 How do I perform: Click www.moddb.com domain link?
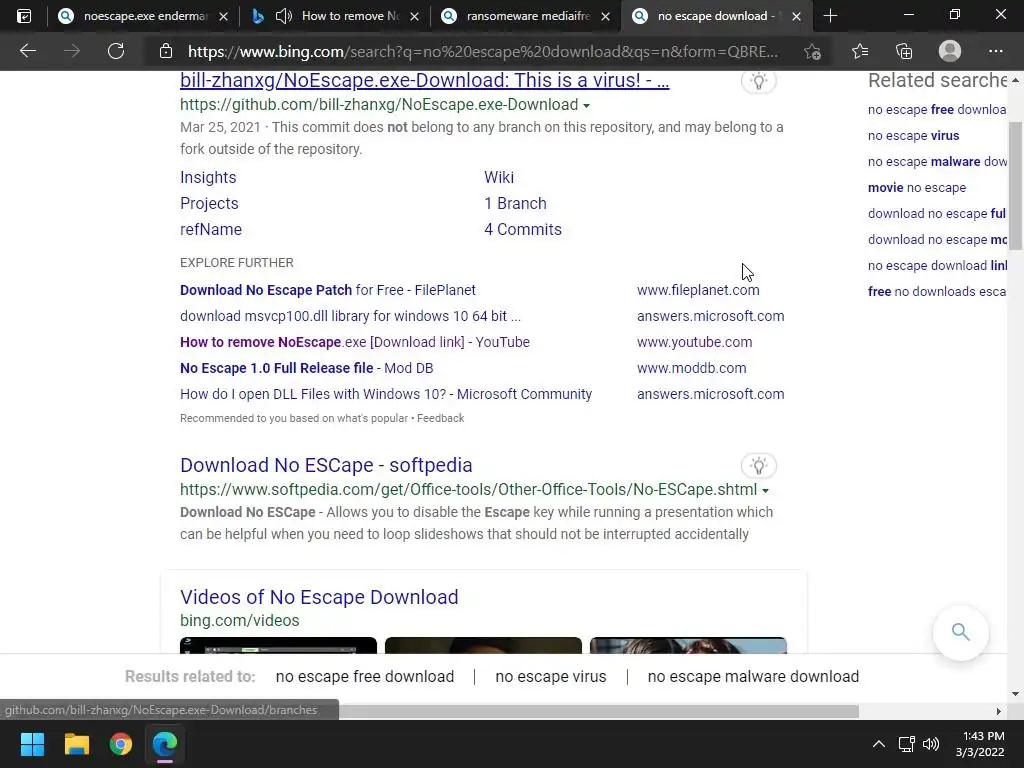692,368
